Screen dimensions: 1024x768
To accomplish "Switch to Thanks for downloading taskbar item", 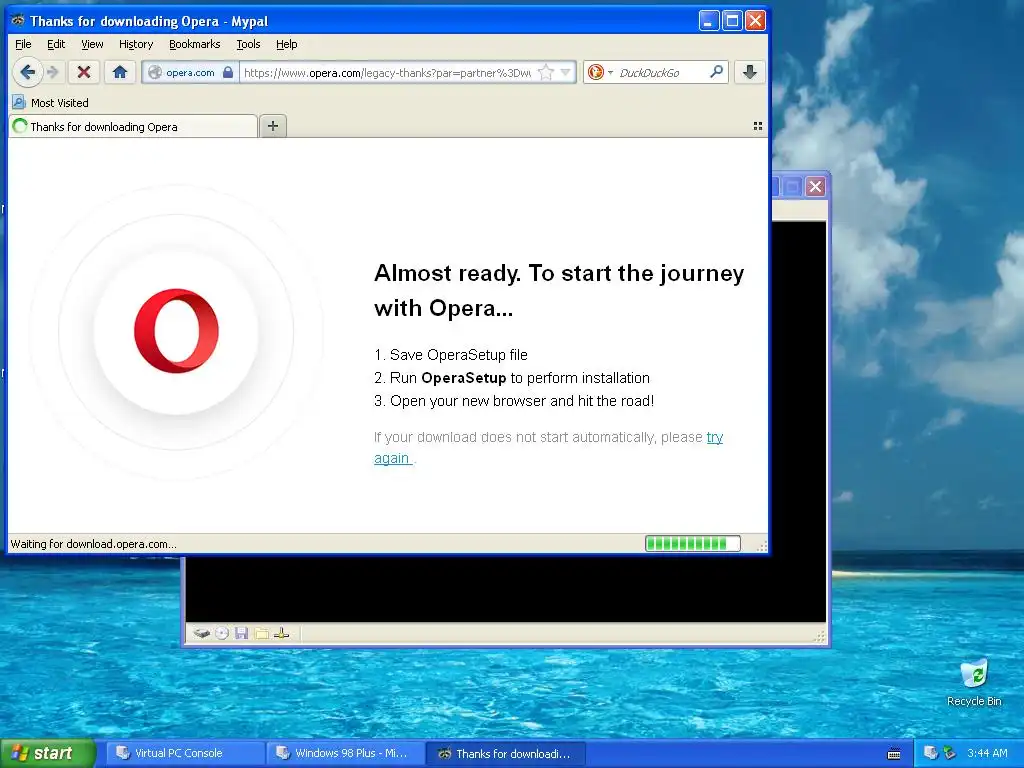I will pos(506,754).
